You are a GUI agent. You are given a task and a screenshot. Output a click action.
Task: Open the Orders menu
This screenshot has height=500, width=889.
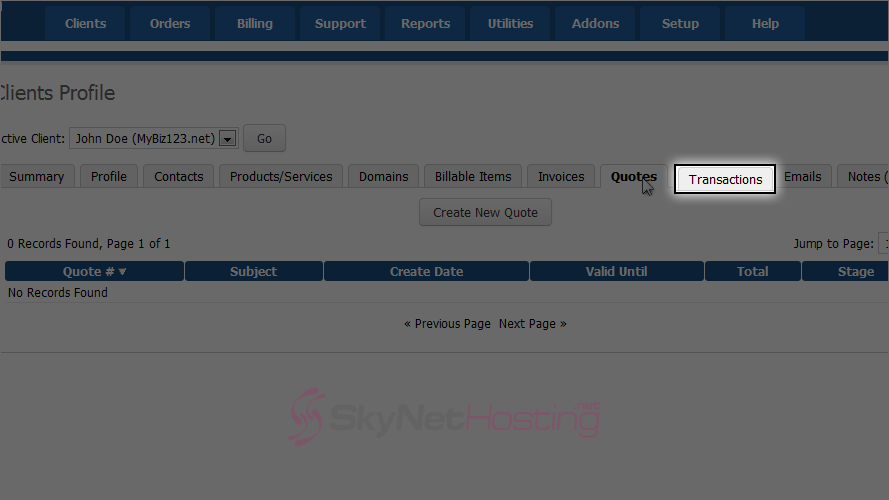(x=170, y=24)
